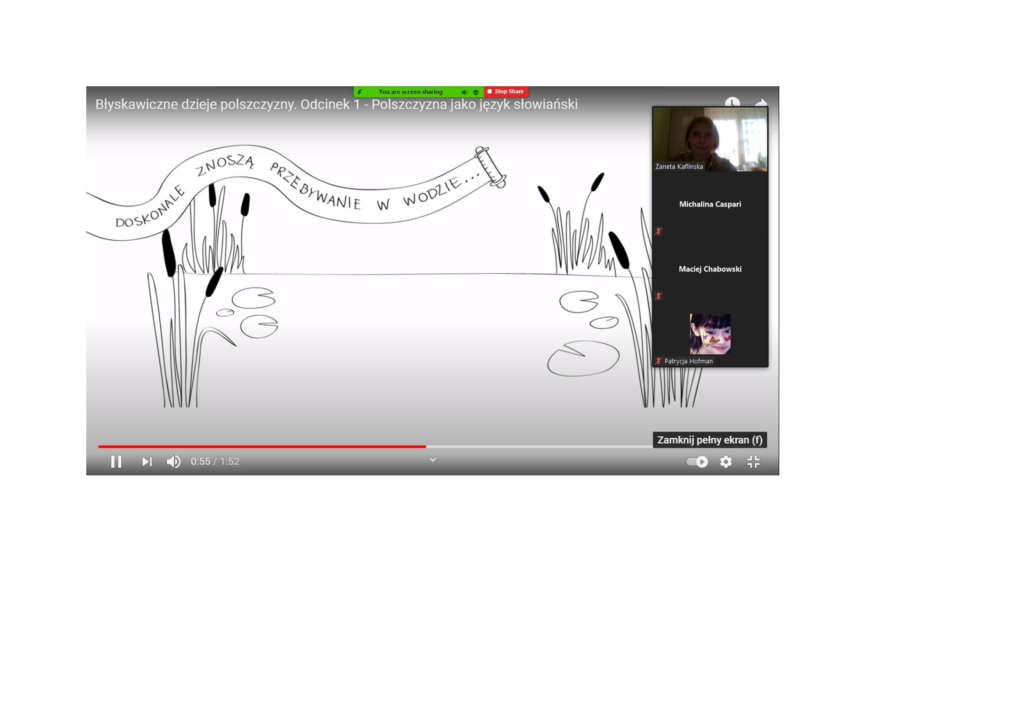Click the 'Patrycja Hofman' name label
The image size is (1024, 724).
[688, 361]
